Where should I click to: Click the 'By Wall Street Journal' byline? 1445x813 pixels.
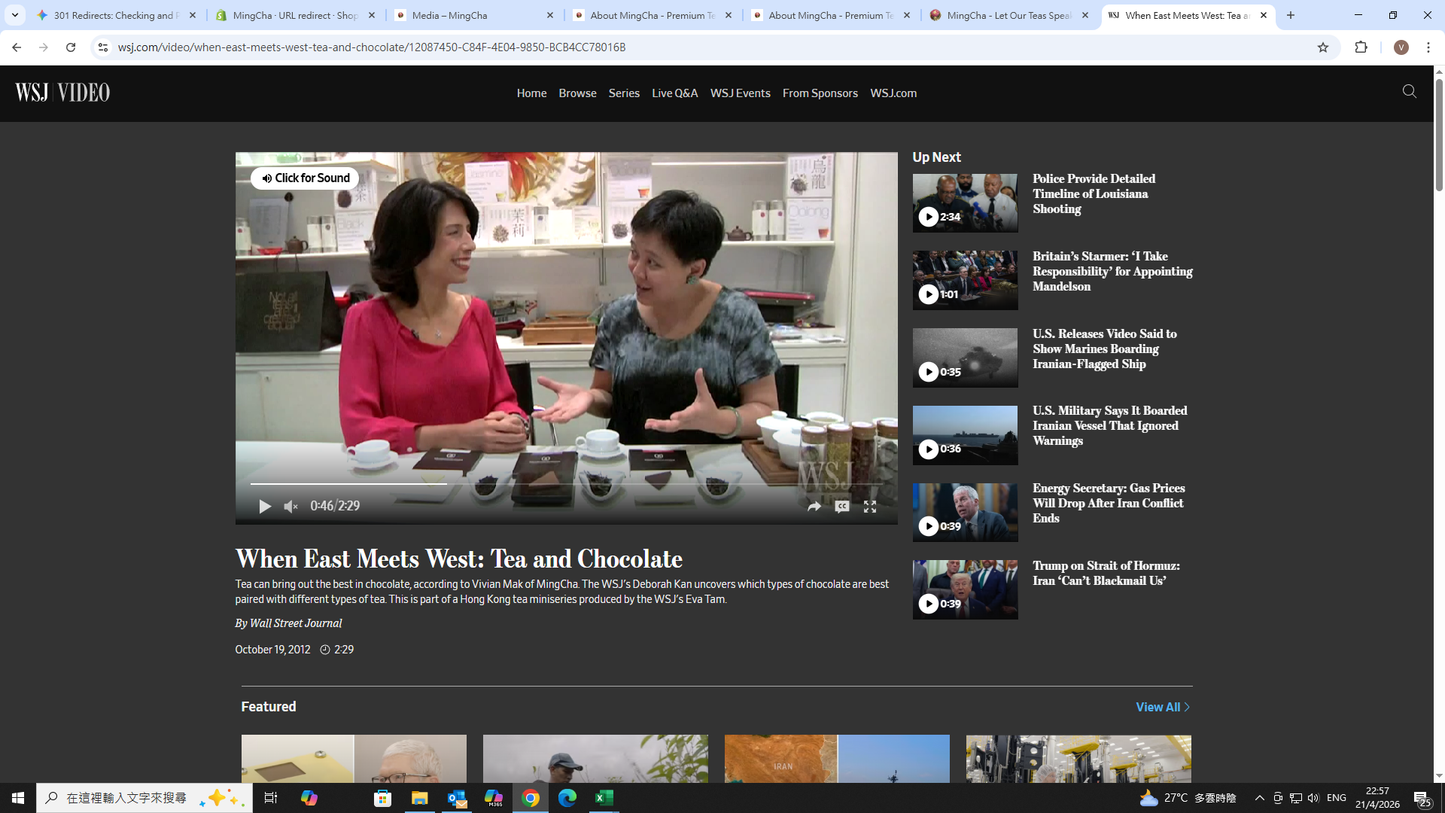coord(289,623)
